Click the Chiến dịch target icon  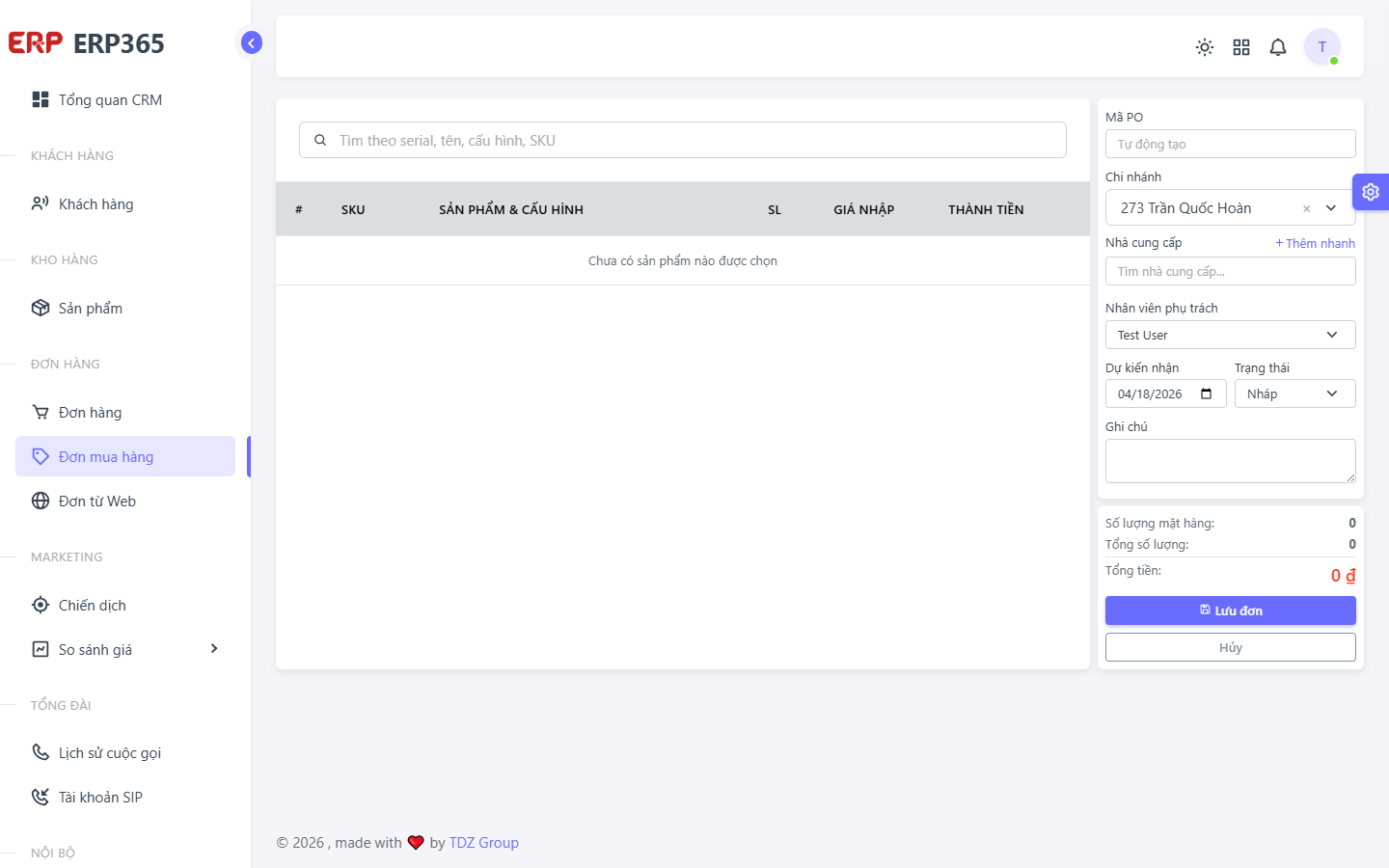pyautogui.click(x=41, y=605)
